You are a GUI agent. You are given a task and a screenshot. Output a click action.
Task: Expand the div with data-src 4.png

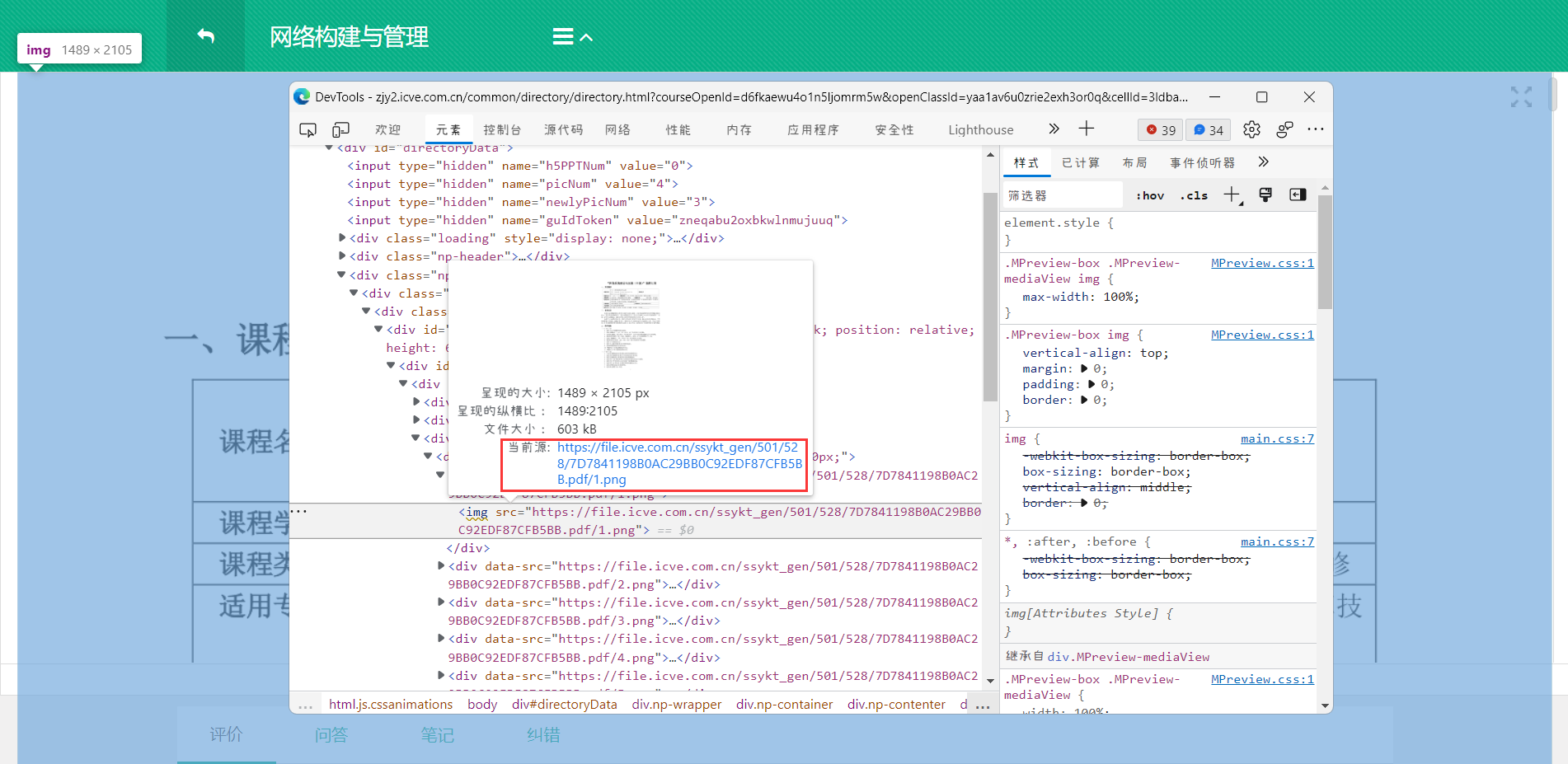441,638
